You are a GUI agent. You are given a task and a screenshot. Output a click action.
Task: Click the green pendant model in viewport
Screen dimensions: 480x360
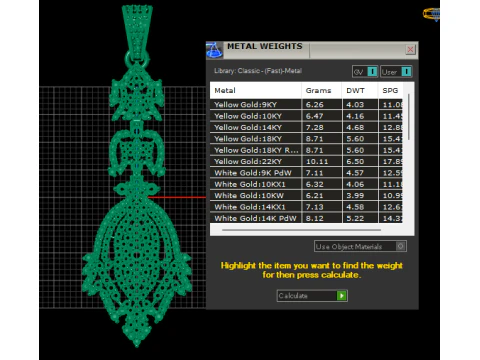[x=137, y=177]
